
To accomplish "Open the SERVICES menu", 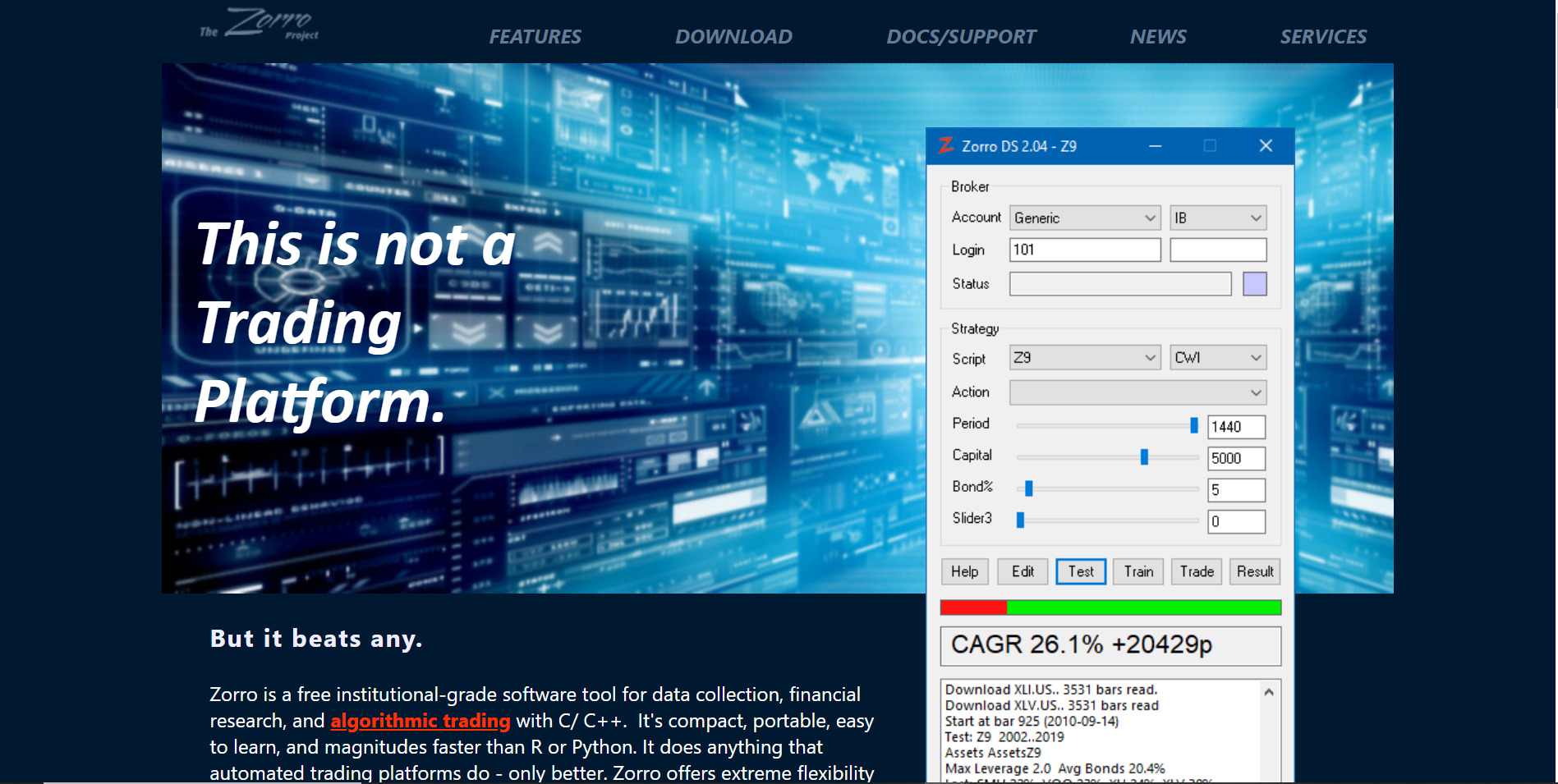I will click(1323, 37).
